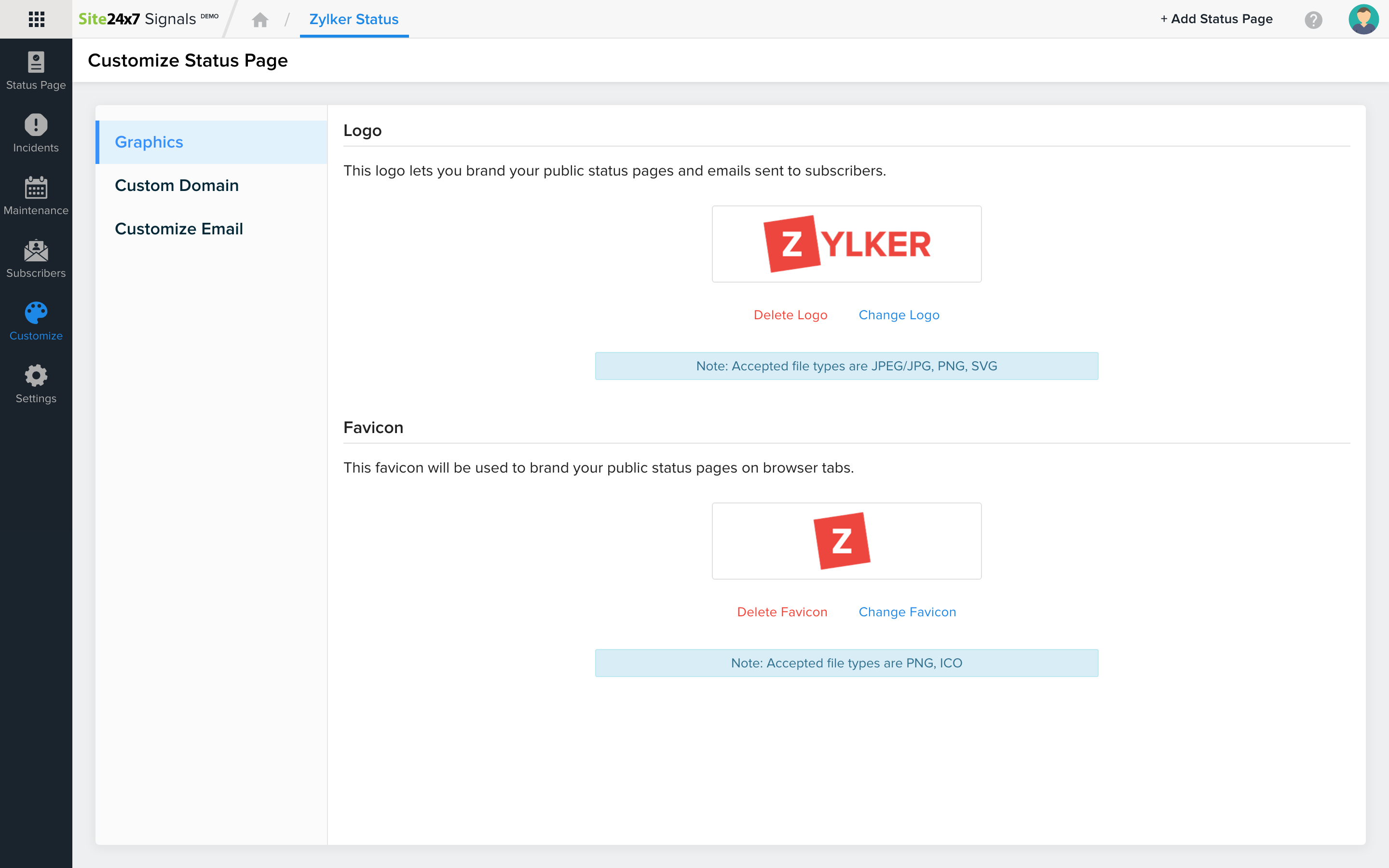Select the Graphics section
The width and height of the screenshot is (1389, 868).
tap(211, 142)
